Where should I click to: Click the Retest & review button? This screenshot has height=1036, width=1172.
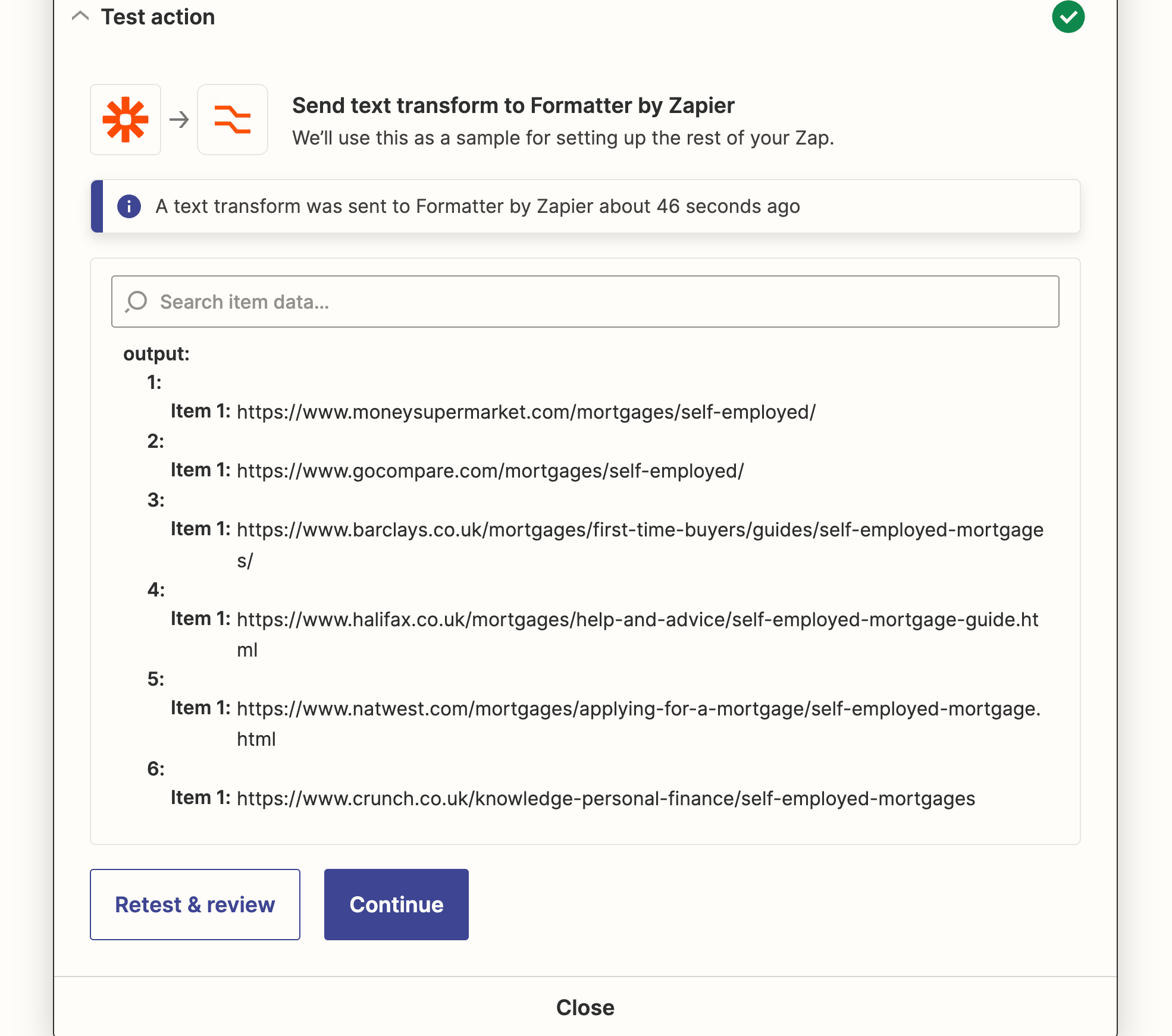[195, 905]
